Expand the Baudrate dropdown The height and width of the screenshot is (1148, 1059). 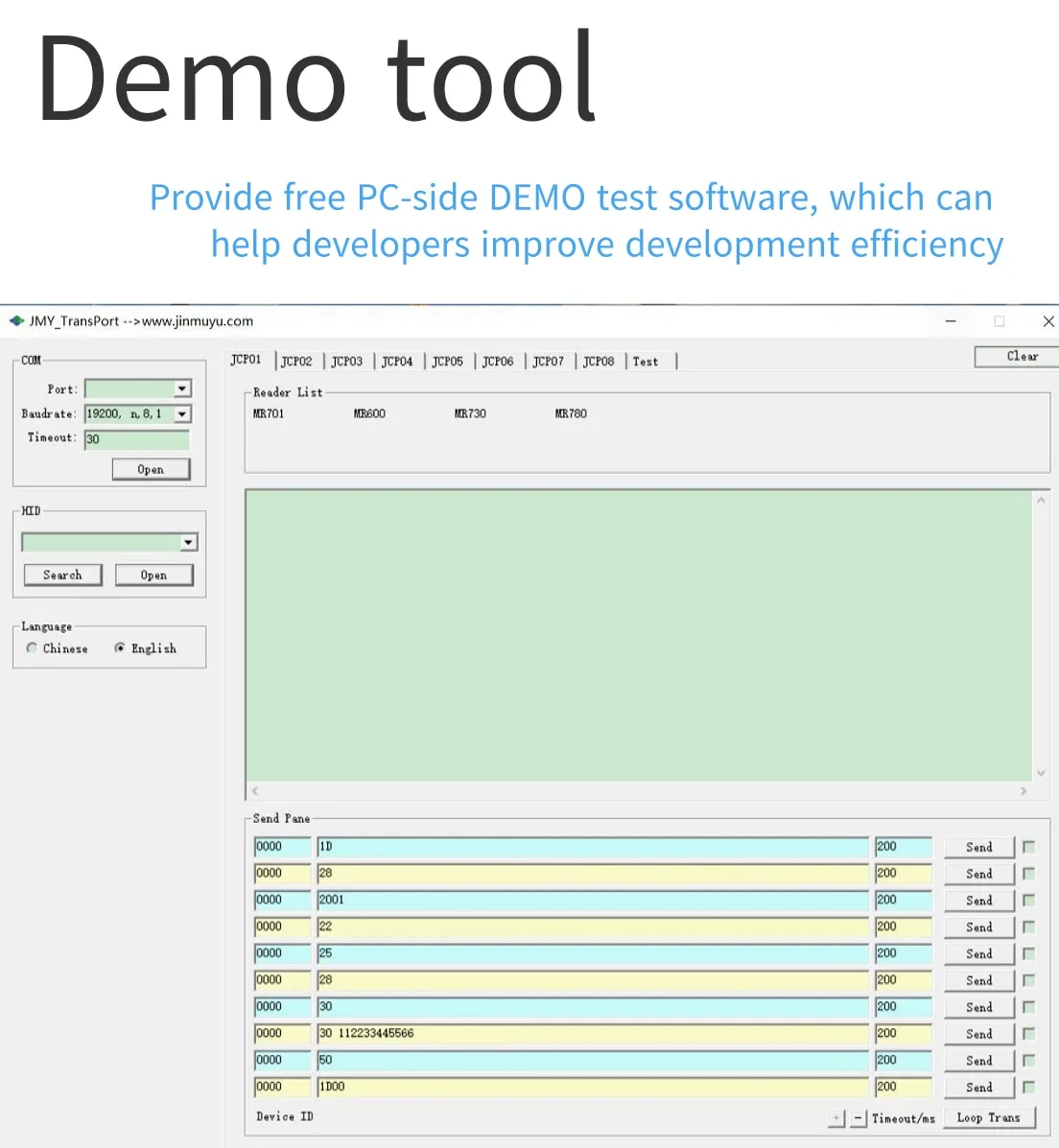182,414
